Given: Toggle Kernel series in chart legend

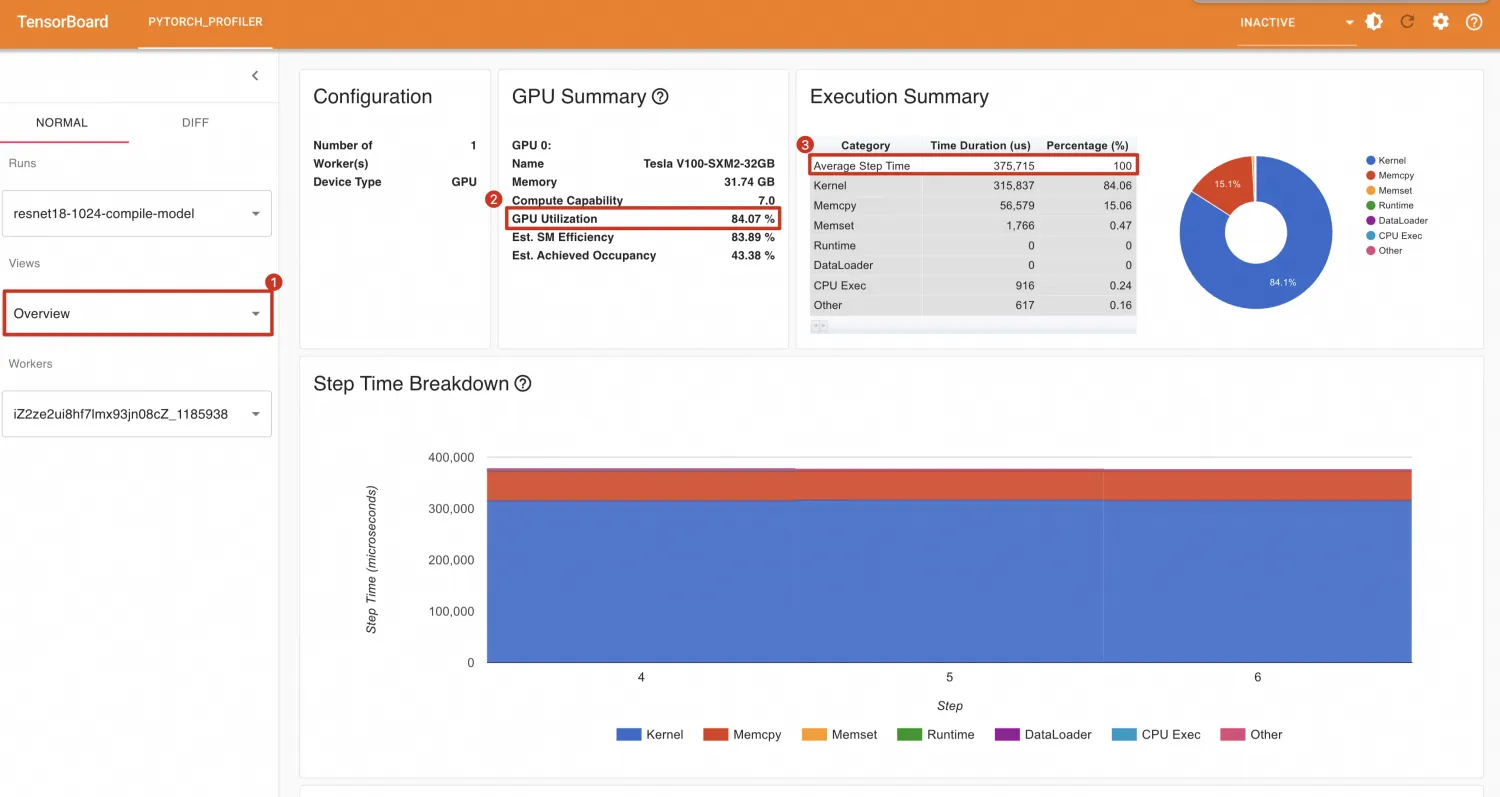Looking at the screenshot, I should (x=650, y=734).
